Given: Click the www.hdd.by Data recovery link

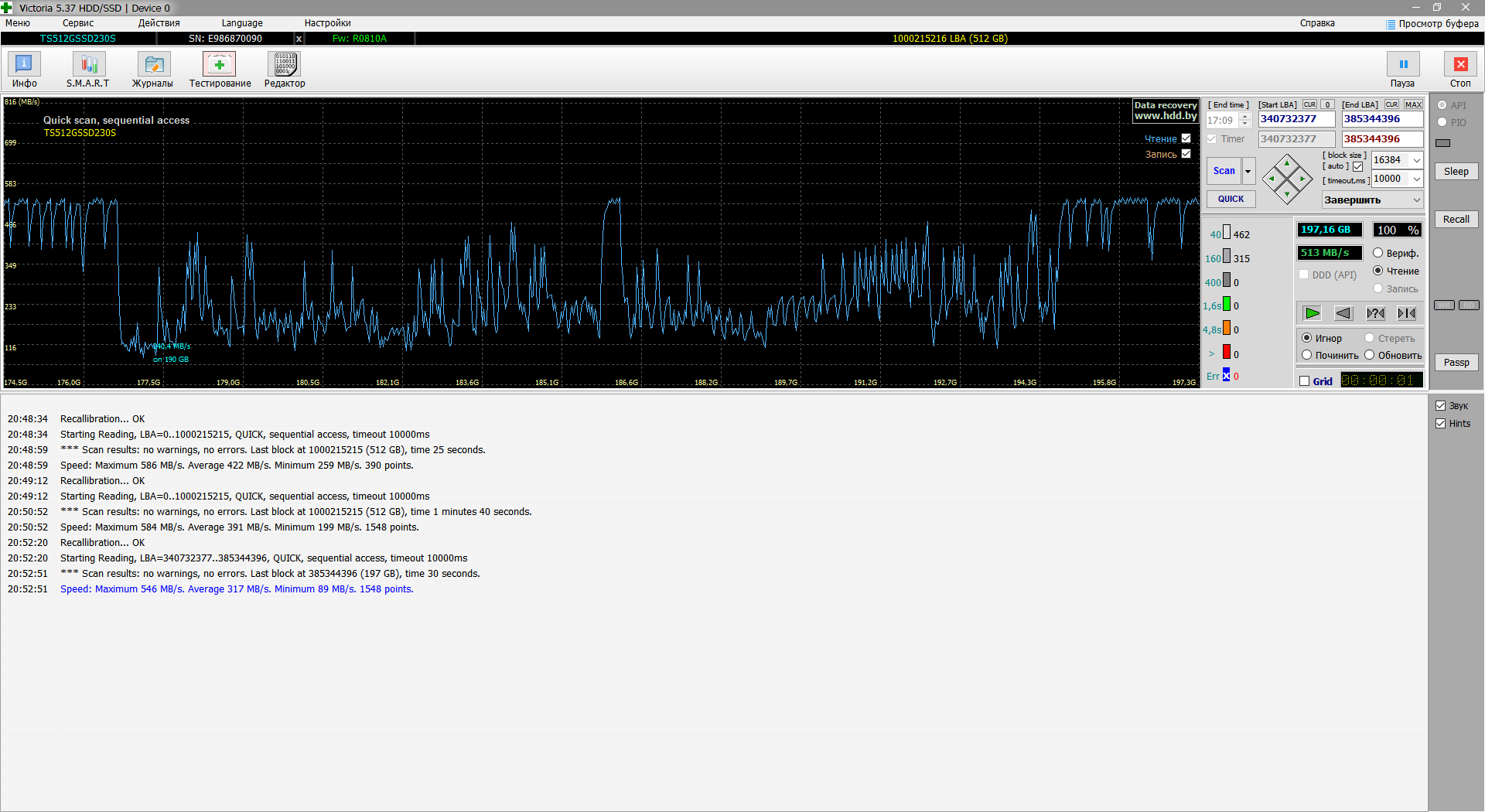Looking at the screenshot, I should pos(1166,111).
